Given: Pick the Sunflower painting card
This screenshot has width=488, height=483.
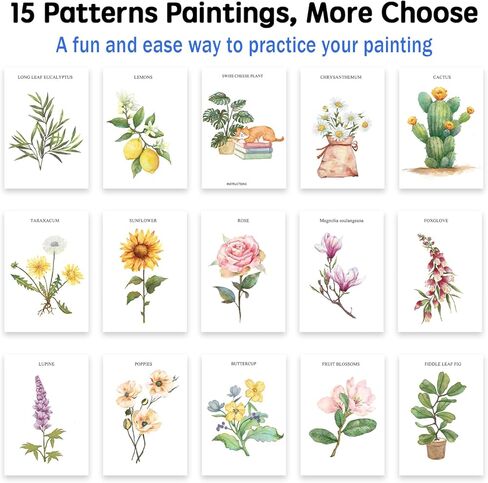Looking at the screenshot, I should [x=145, y=271].
